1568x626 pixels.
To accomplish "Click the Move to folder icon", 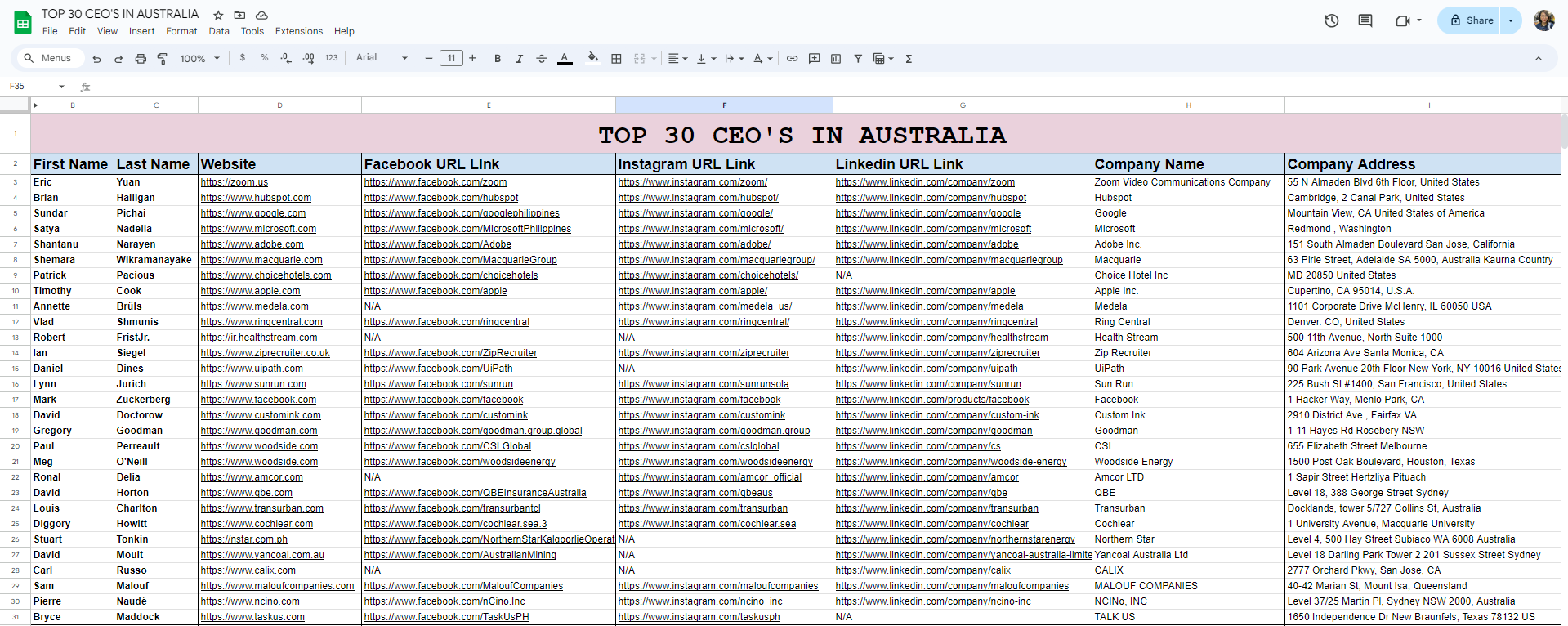I will pos(239,15).
